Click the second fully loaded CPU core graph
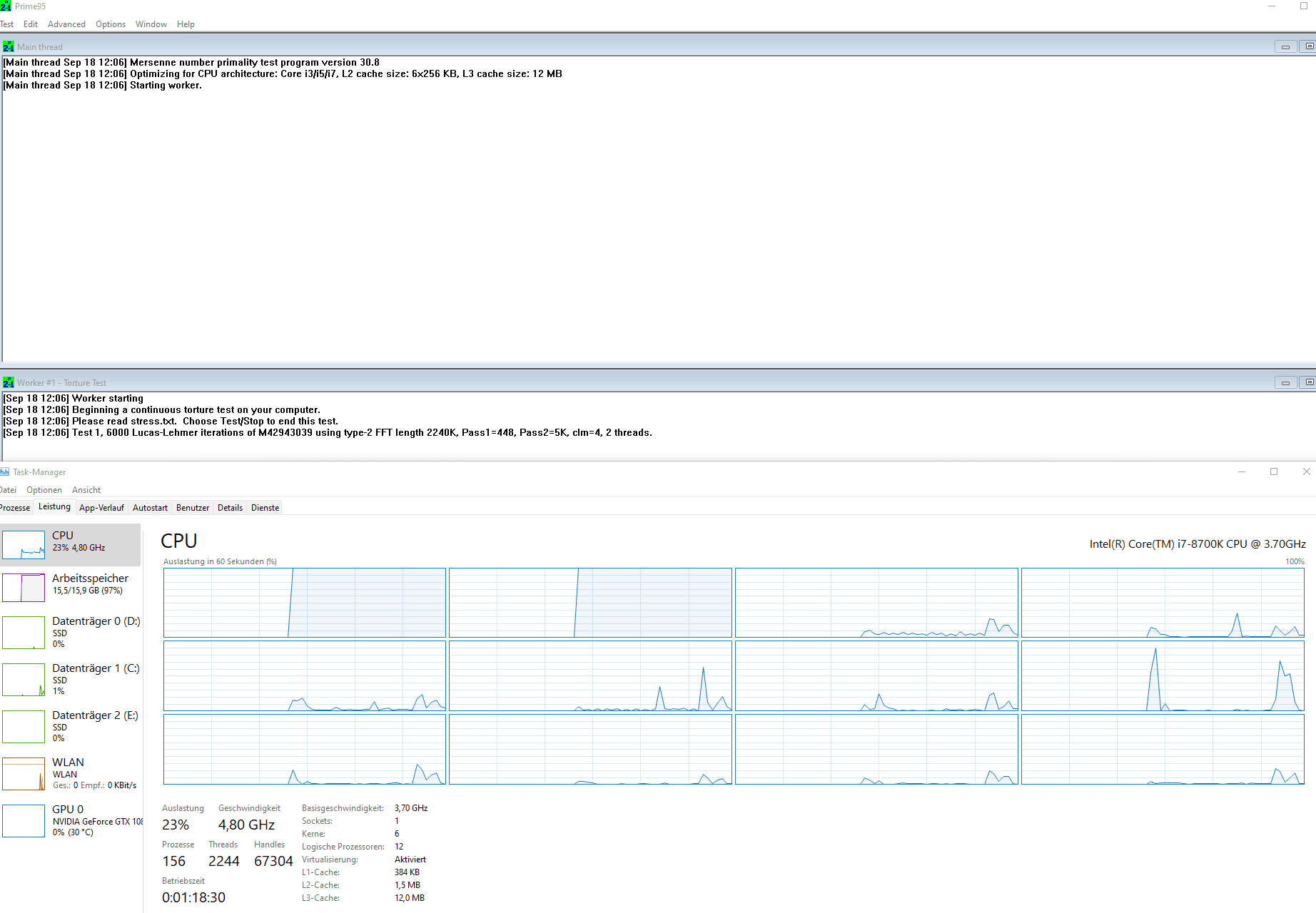The width and height of the screenshot is (1316, 913). [590, 603]
